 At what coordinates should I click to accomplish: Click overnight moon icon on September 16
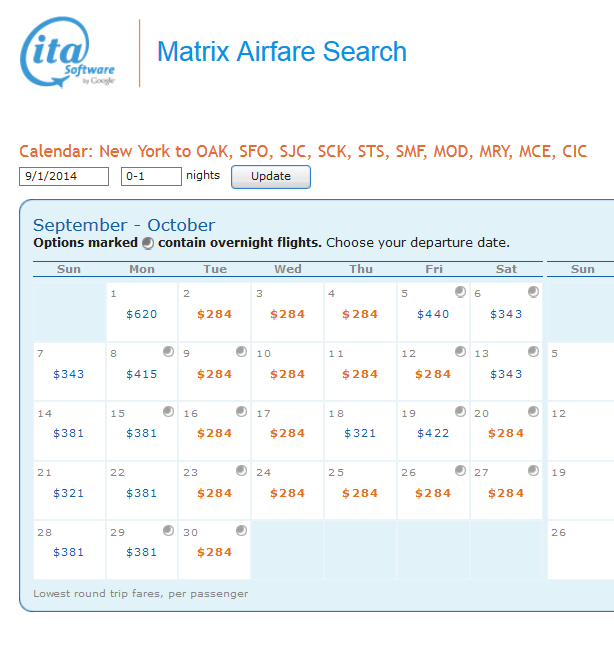[x=241, y=411]
